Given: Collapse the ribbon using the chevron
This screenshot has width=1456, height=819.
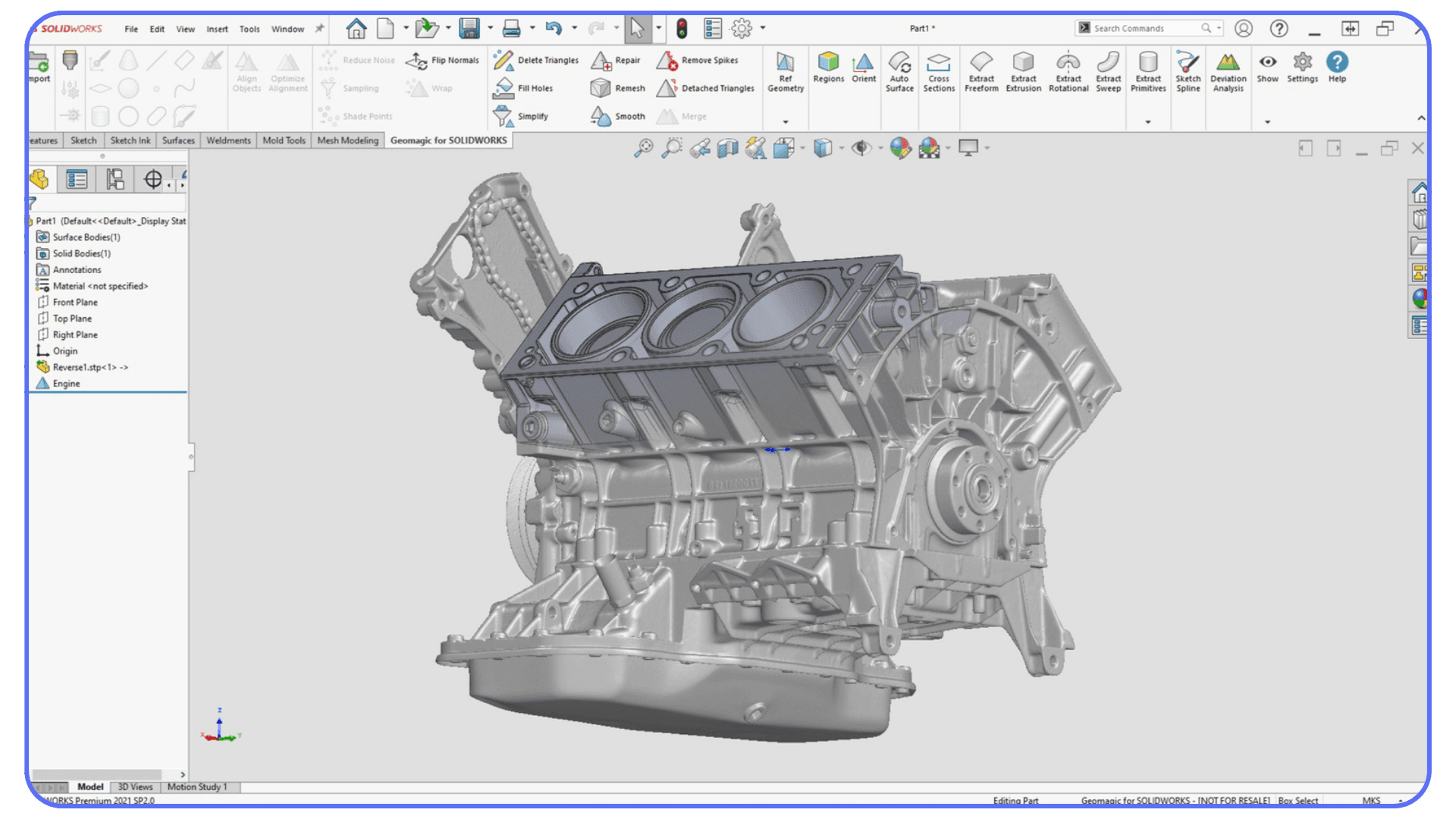Looking at the screenshot, I should click(1421, 118).
